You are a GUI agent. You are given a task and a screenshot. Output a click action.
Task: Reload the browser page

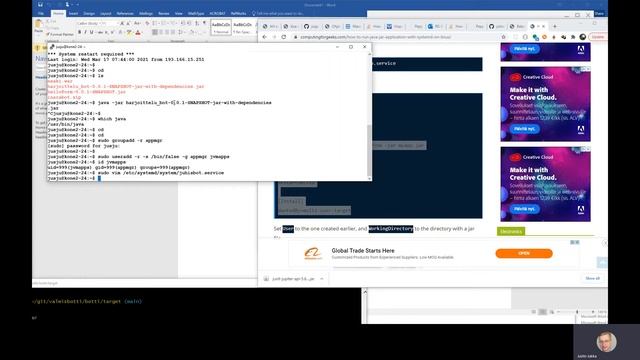click(x=284, y=37)
